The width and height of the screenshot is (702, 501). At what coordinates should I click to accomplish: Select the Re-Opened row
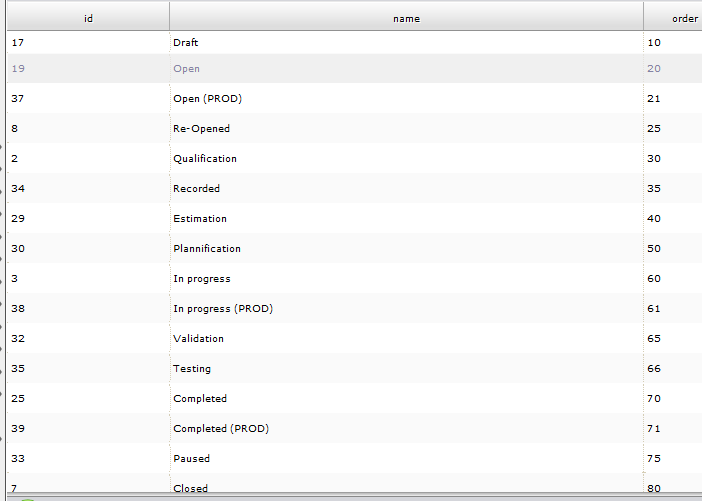(x=202, y=129)
